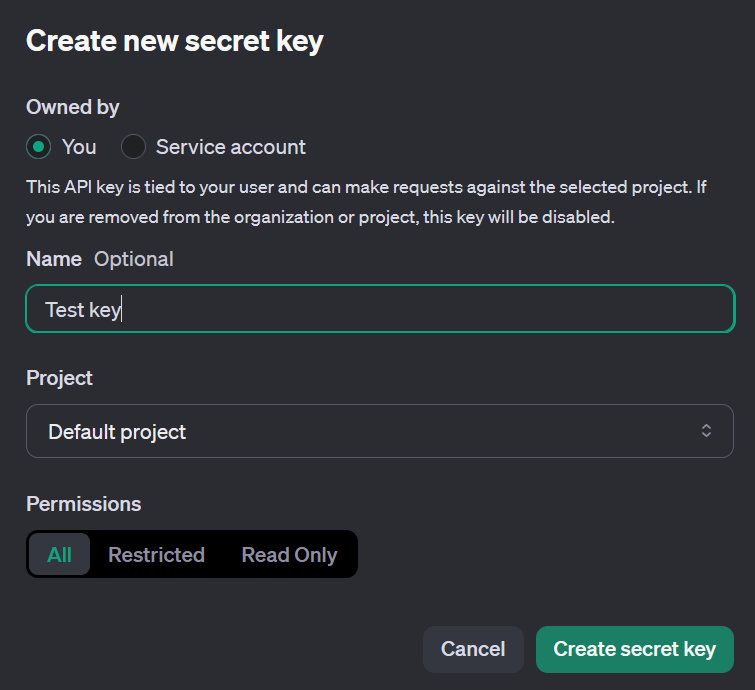Select the "You" radio button circle
The width and height of the screenshot is (755, 690).
(x=38, y=147)
